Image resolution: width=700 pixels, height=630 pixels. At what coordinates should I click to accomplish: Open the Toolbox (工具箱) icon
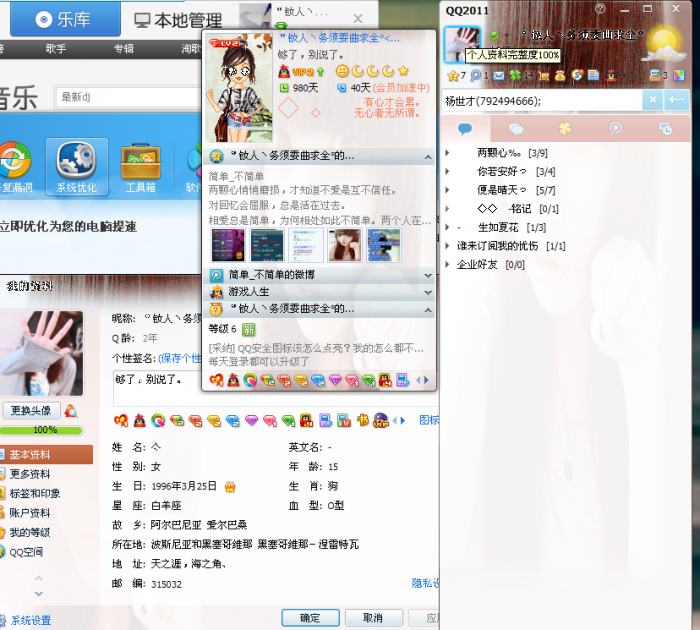pyautogui.click(x=141, y=167)
